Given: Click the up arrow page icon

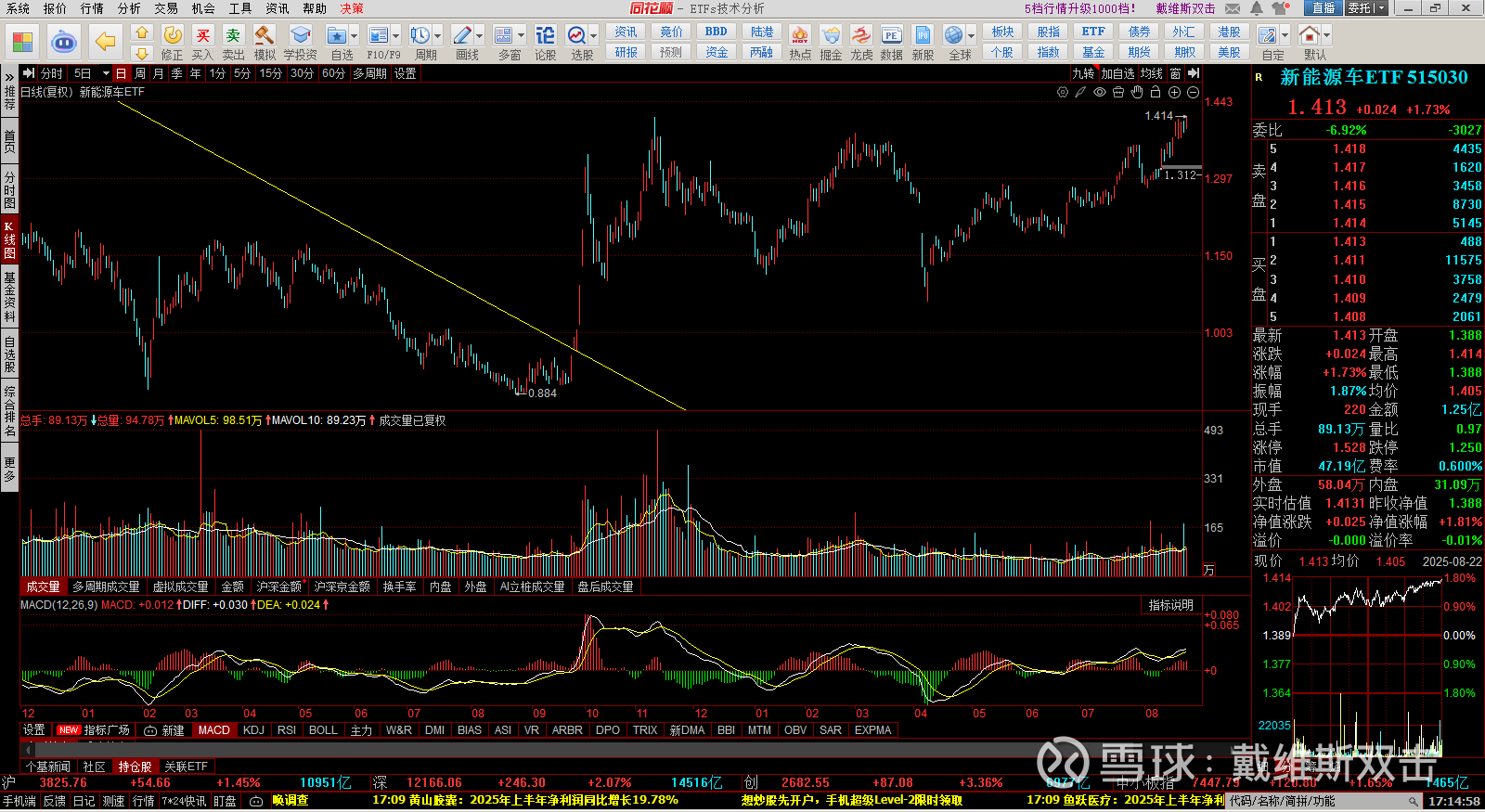Looking at the screenshot, I should (141, 33).
